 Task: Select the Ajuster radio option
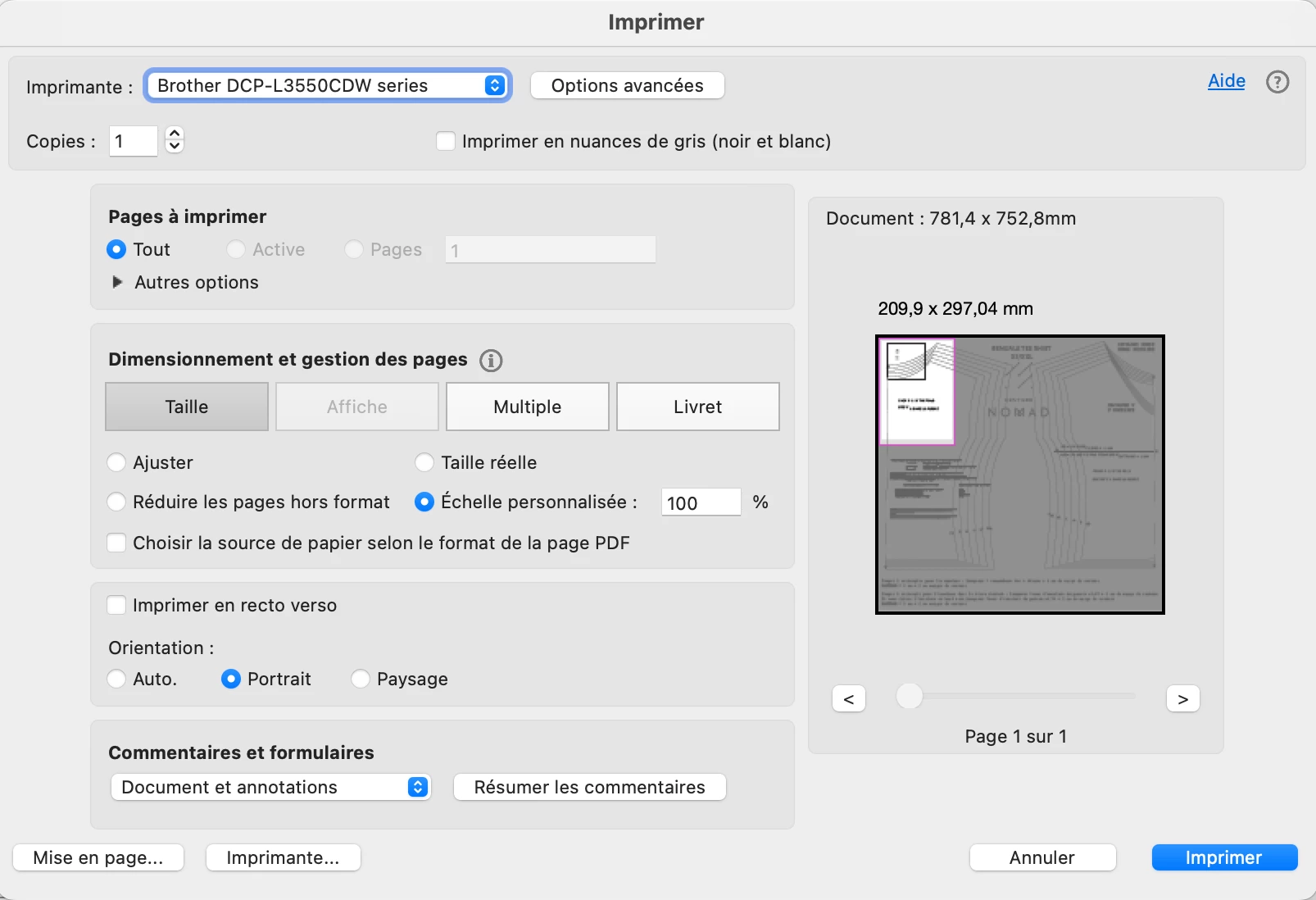point(116,462)
